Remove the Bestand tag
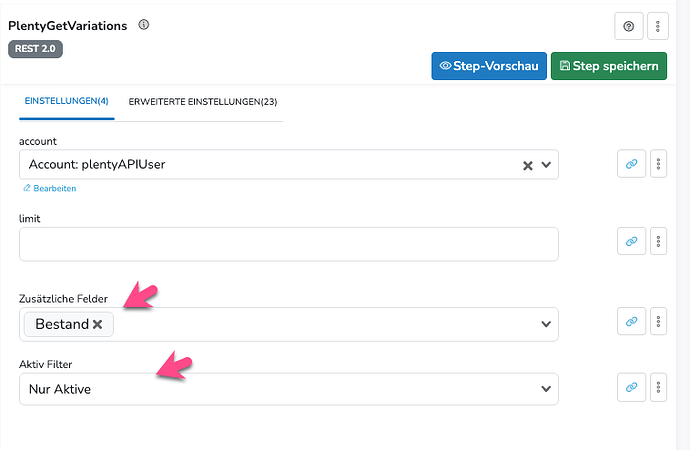The height and width of the screenshot is (450, 690). point(98,324)
